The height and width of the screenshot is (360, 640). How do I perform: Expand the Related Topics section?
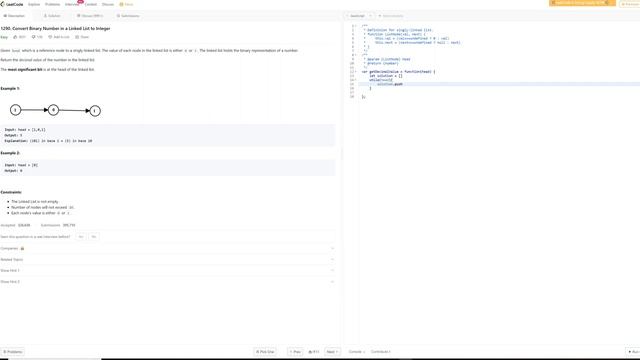pos(167,259)
